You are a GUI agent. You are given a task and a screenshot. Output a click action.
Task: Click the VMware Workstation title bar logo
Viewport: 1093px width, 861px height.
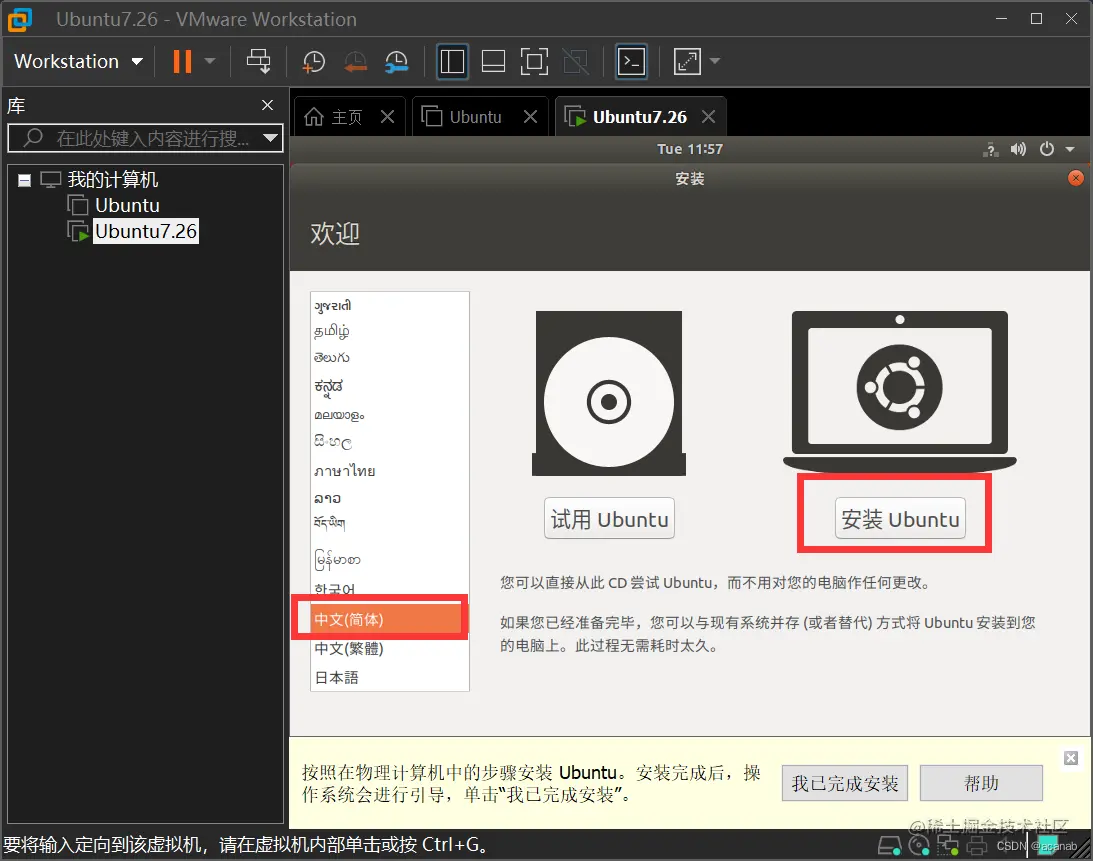coord(20,20)
